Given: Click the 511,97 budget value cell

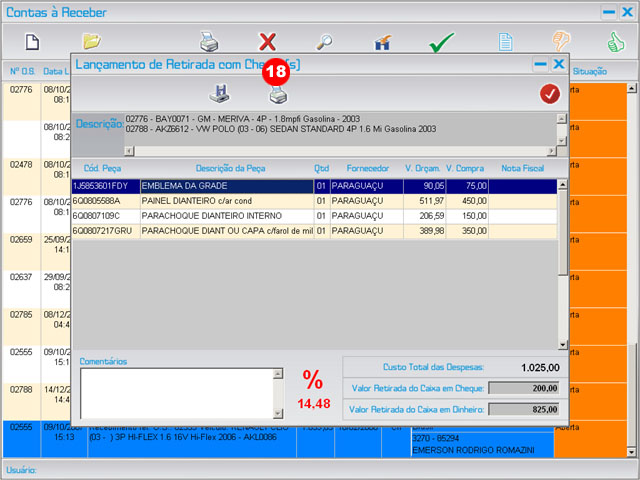Looking at the screenshot, I should (424, 201).
